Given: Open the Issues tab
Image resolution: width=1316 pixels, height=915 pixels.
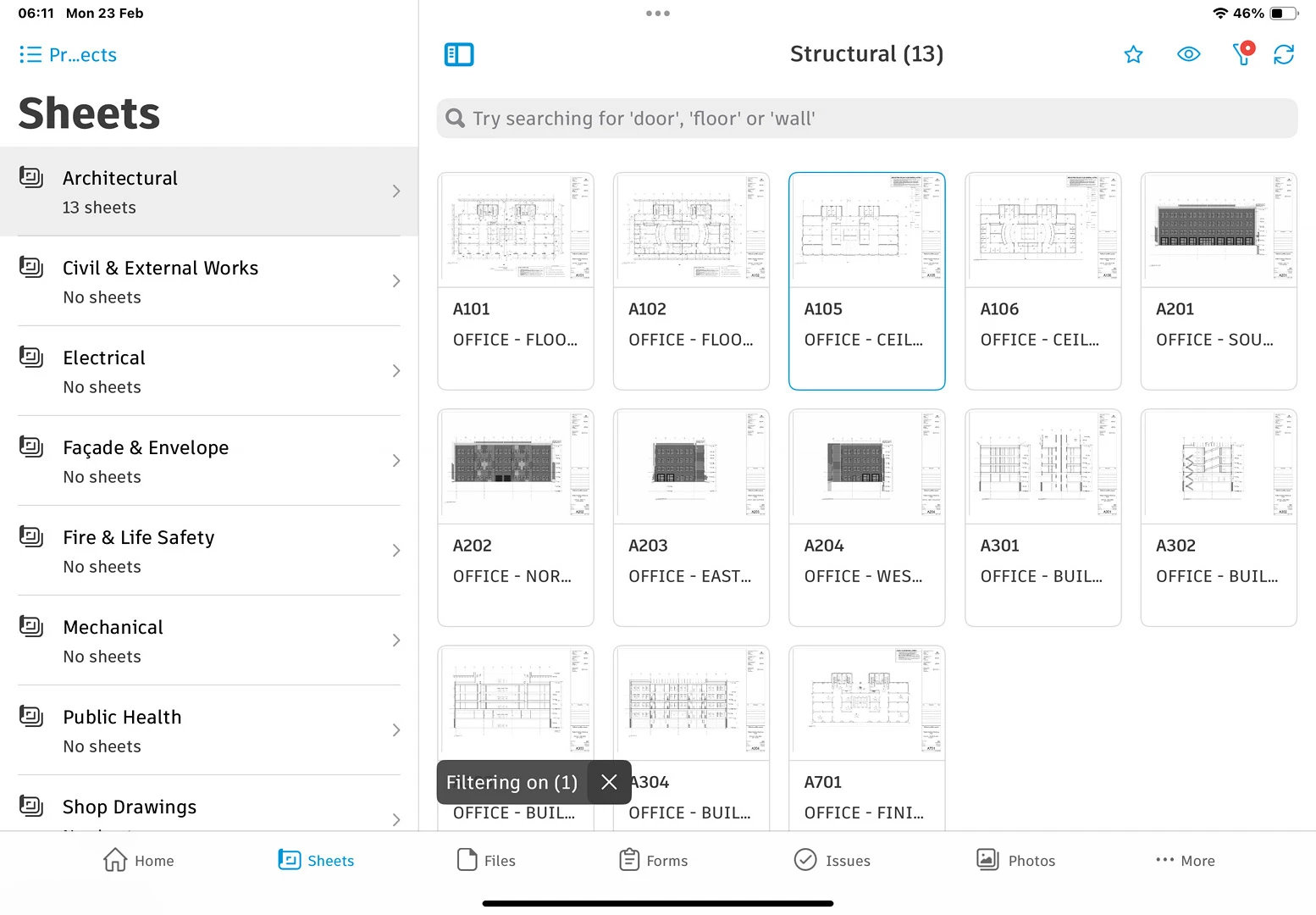Looking at the screenshot, I should [x=832, y=861].
